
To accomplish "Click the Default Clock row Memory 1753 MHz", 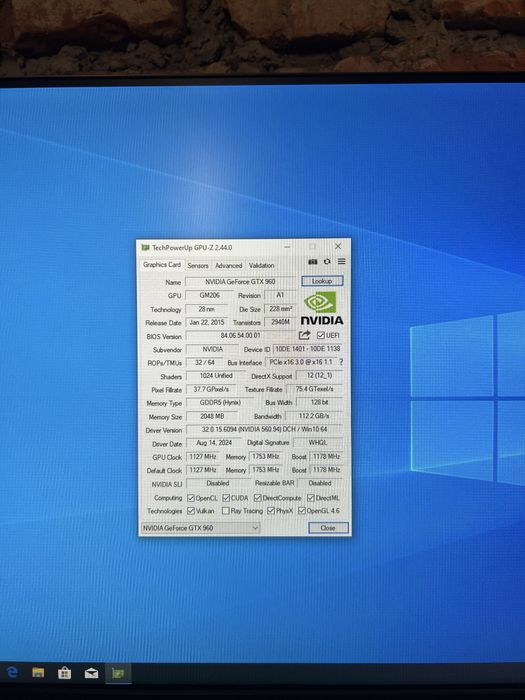I will pyautogui.click(x=266, y=470).
